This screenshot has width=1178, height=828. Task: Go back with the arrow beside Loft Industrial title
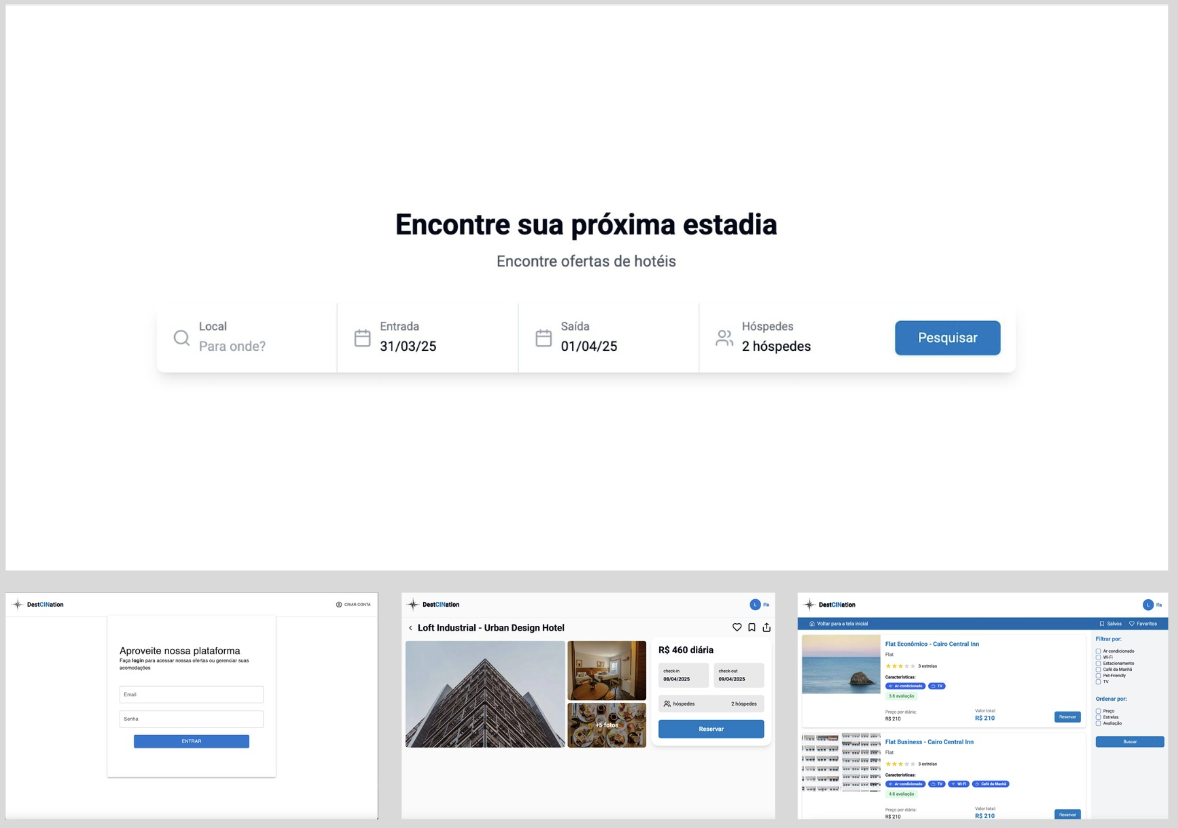point(410,627)
